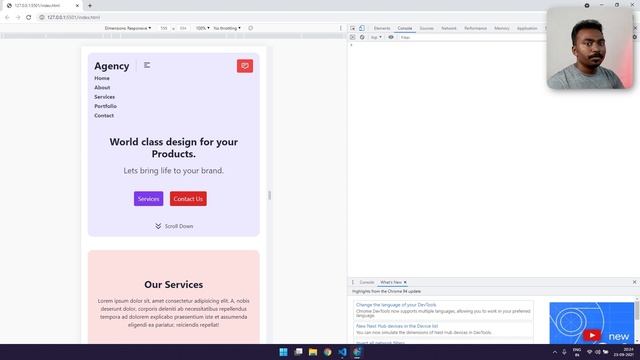Click the Home navigation link
Image resolution: width=640 pixels, height=360 pixels.
(102, 78)
